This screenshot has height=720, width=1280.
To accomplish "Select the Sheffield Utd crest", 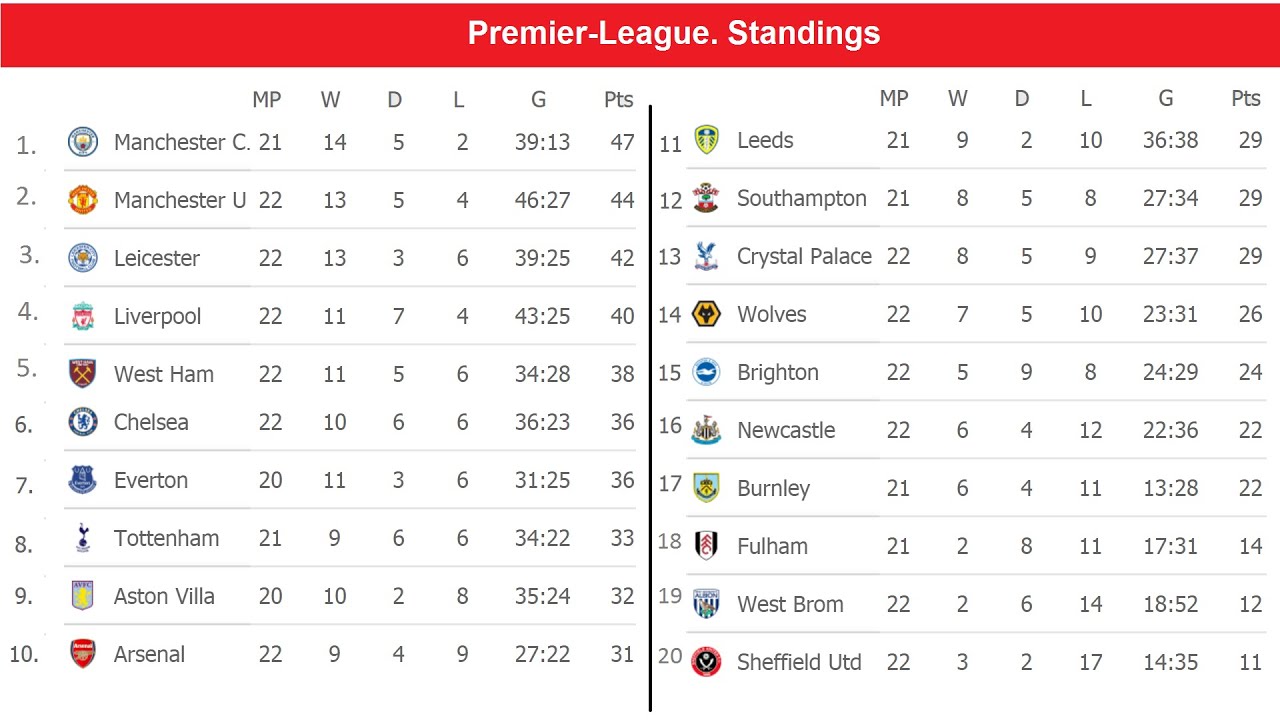I will tap(706, 662).
